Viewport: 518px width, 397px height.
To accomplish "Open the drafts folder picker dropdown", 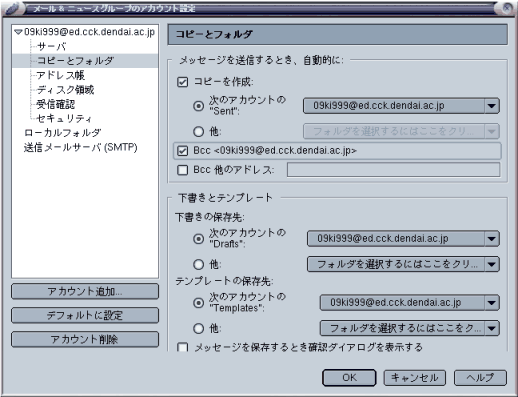I will tap(403, 264).
